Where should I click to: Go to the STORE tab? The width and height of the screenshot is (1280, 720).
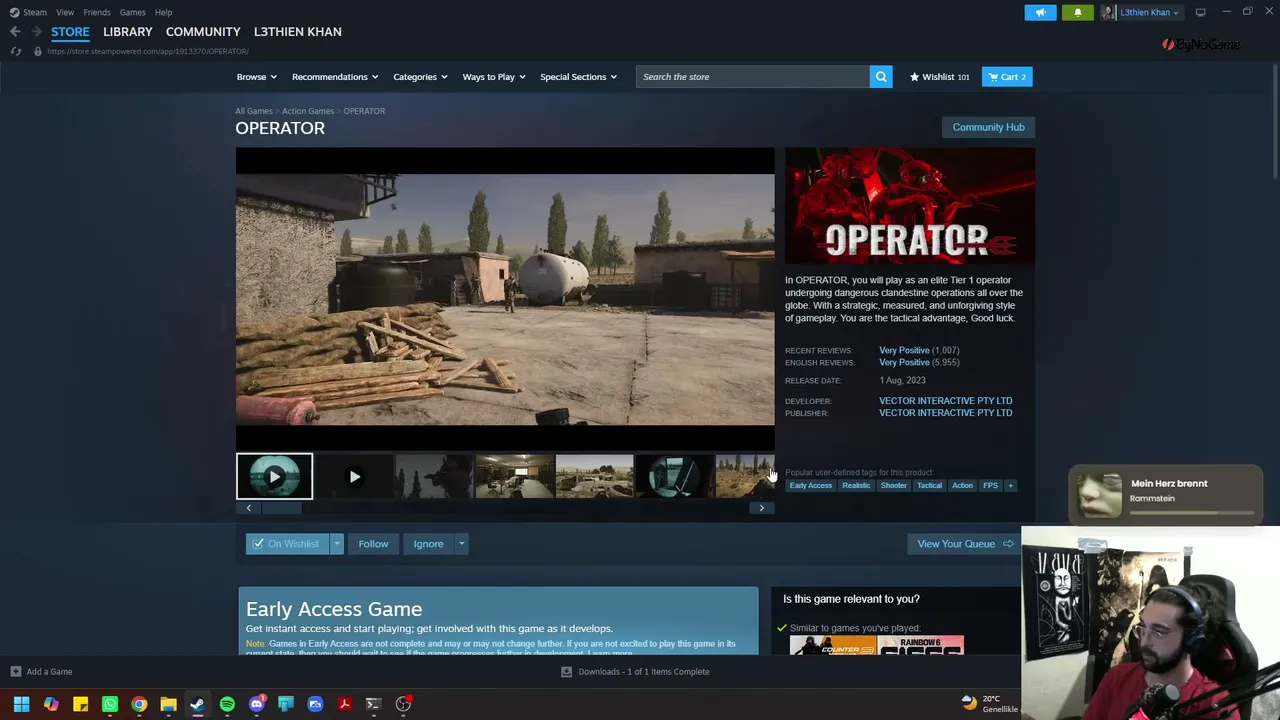[x=70, y=32]
